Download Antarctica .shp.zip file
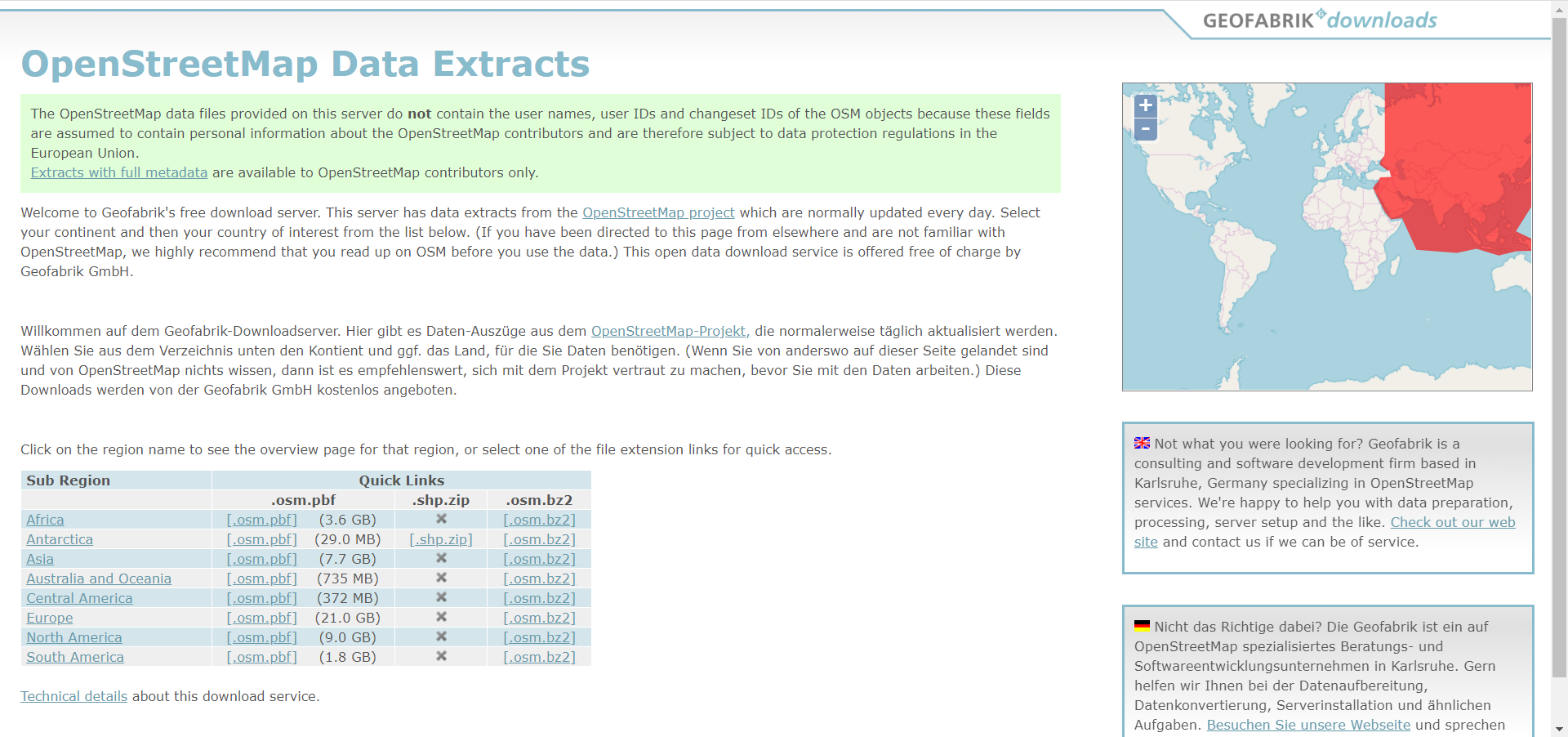Screen dimensions: 1568x737 tap(441, 539)
